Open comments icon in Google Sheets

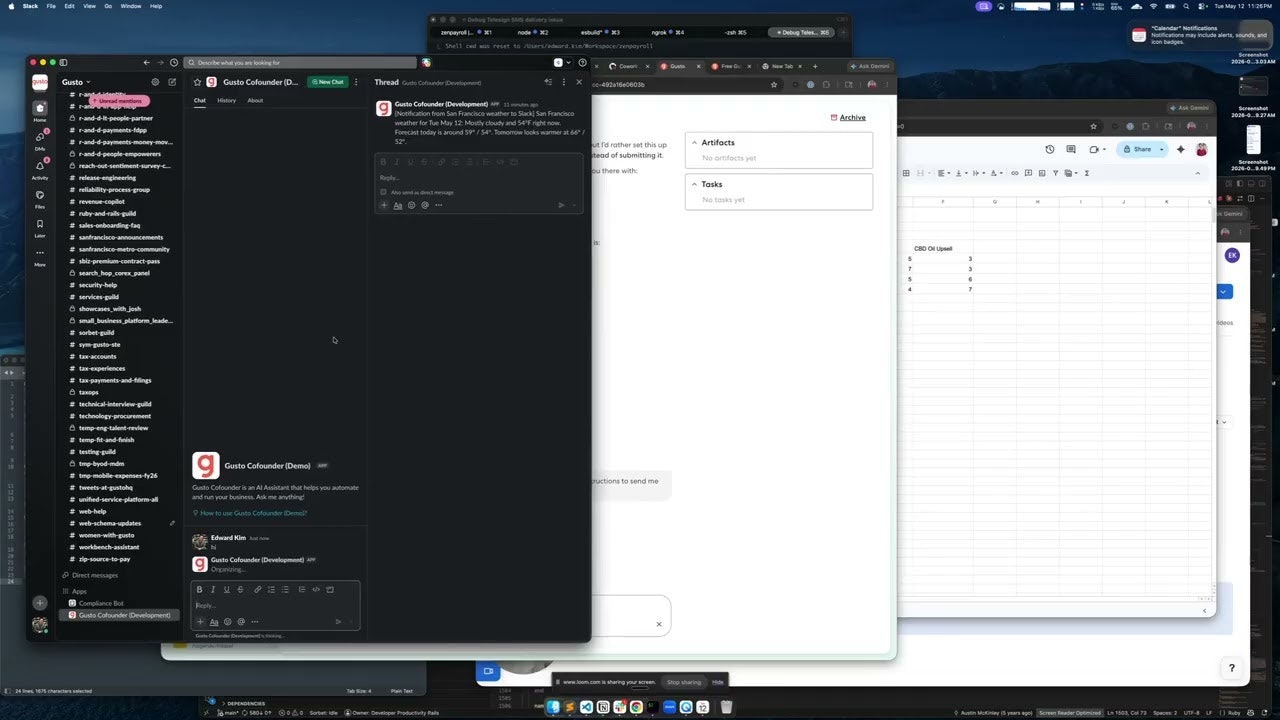1071,149
